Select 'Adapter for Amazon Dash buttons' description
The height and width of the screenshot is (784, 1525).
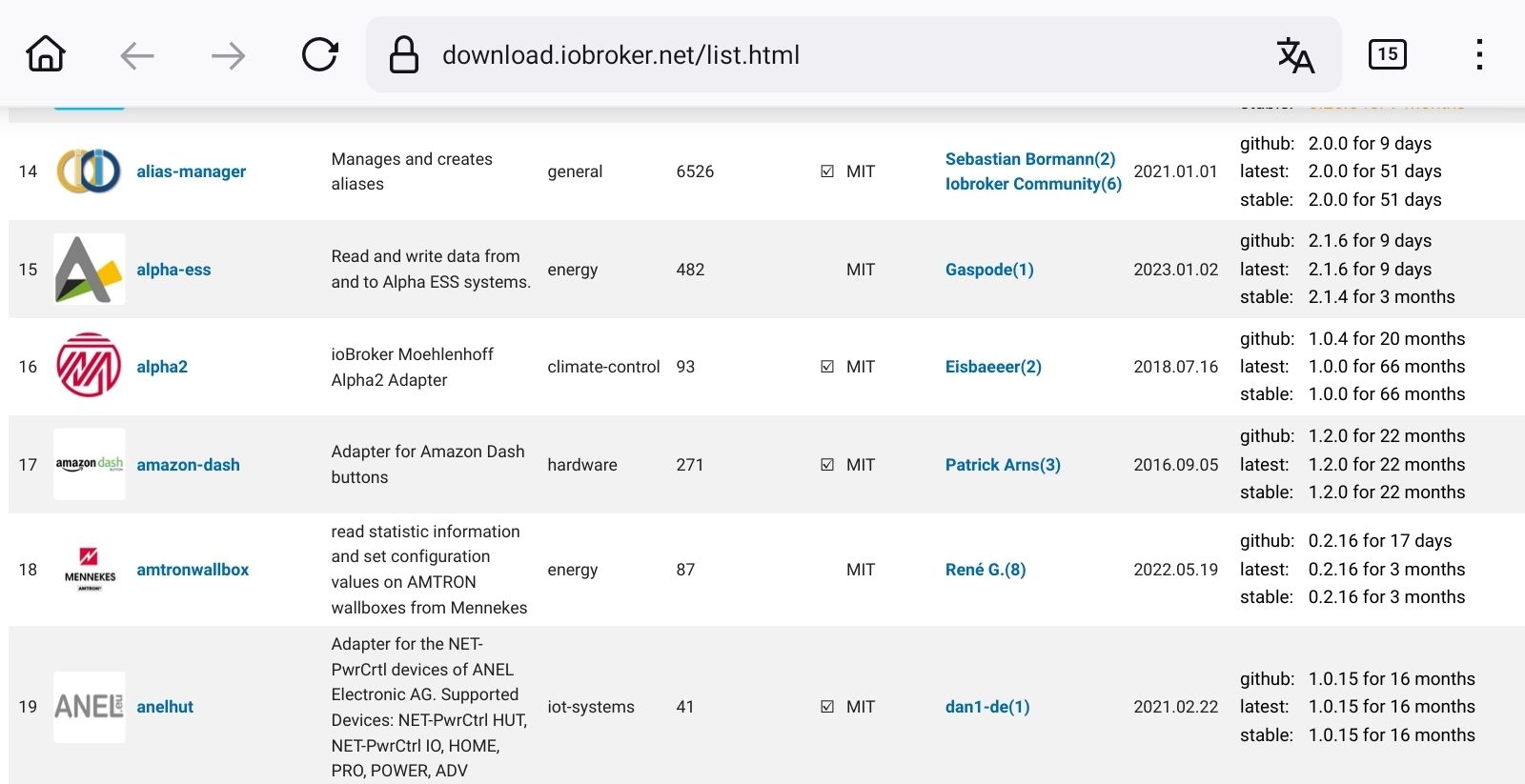(428, 464)
